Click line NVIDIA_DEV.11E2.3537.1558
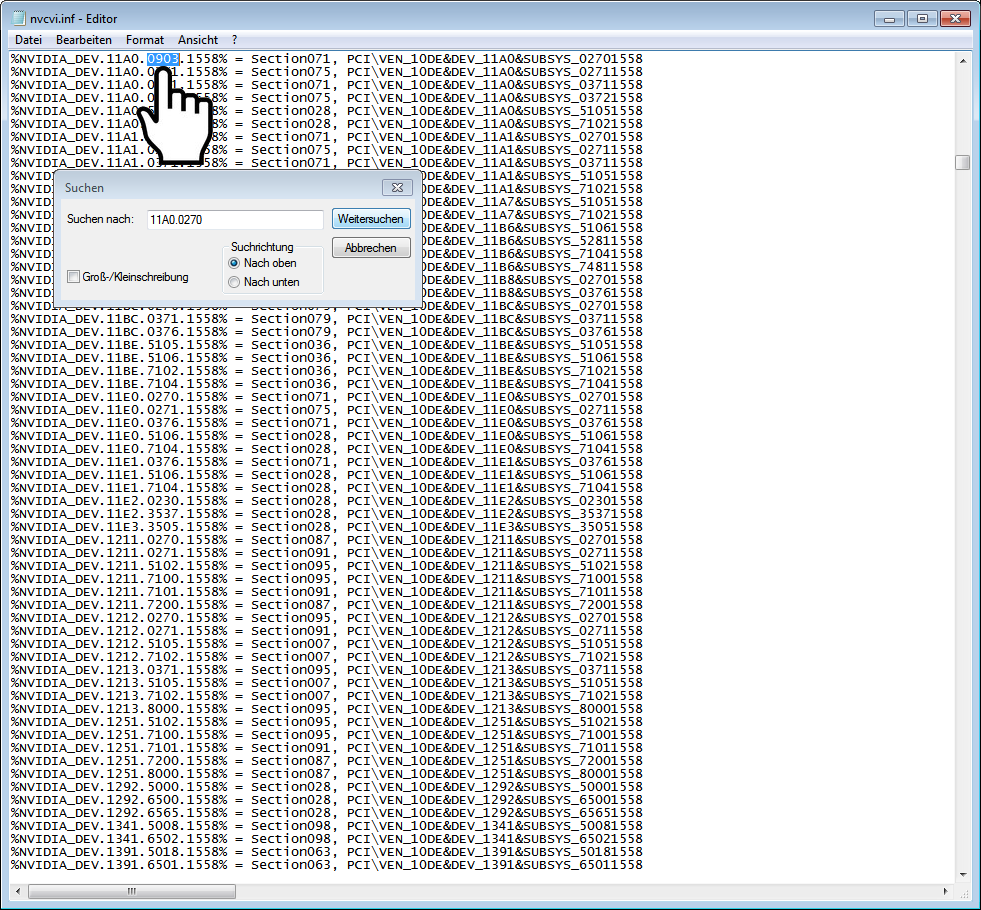 (x=327, y=514)
